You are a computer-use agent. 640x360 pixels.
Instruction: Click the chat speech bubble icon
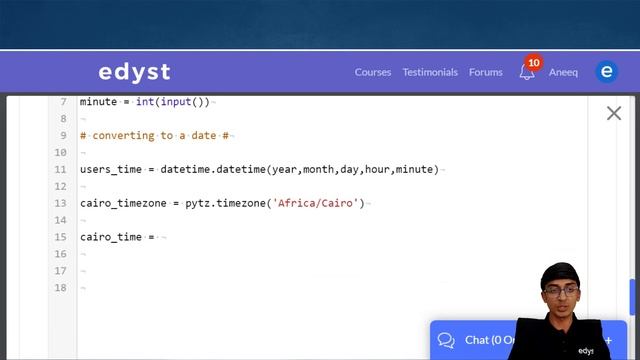tap(446, 340)
